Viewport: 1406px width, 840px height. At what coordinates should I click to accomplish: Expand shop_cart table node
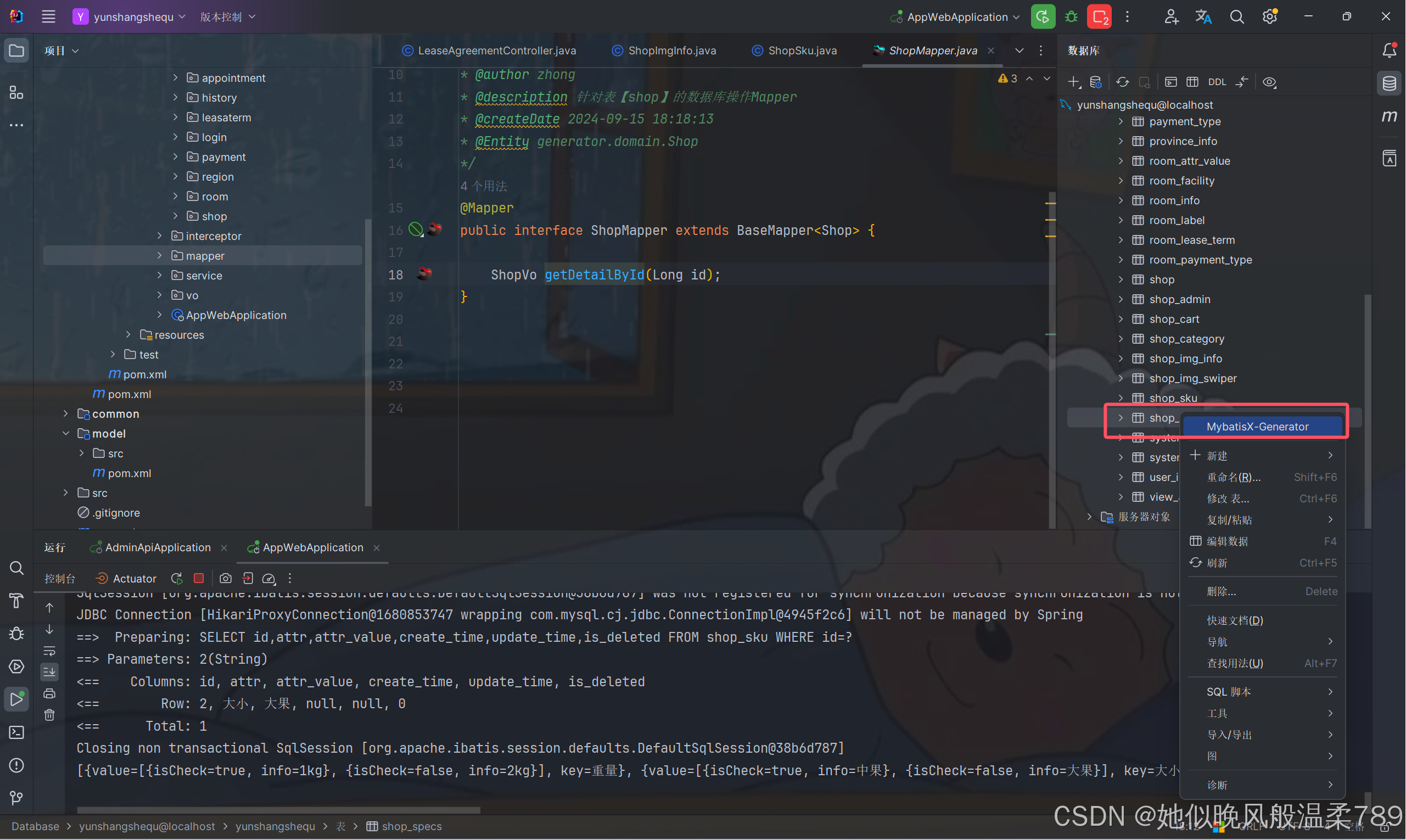(x=1121, y=318)
